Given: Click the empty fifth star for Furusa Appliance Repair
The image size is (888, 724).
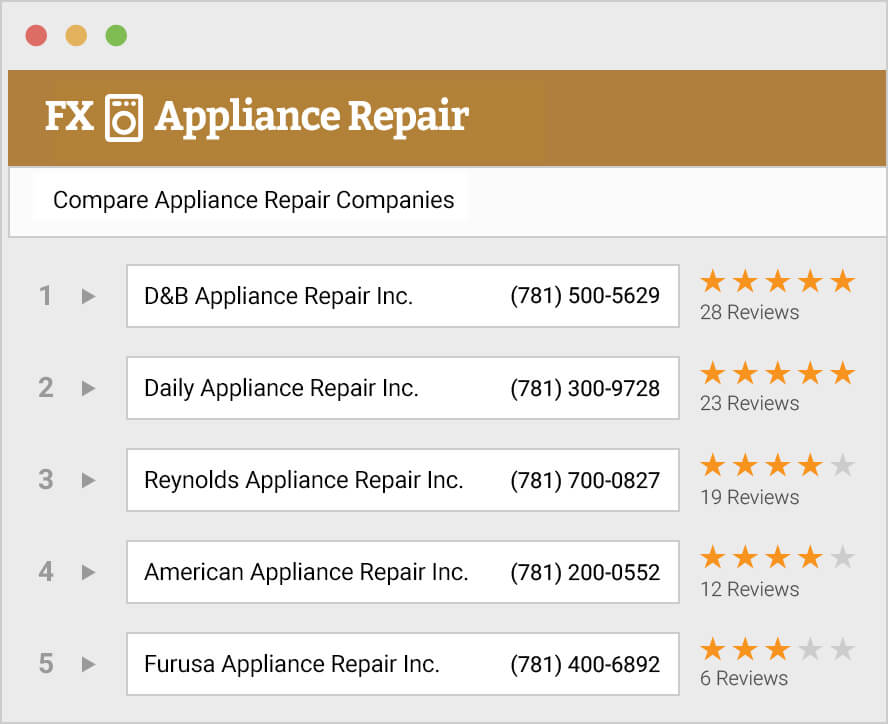Looking at the screenshot, I should [843, 650].
